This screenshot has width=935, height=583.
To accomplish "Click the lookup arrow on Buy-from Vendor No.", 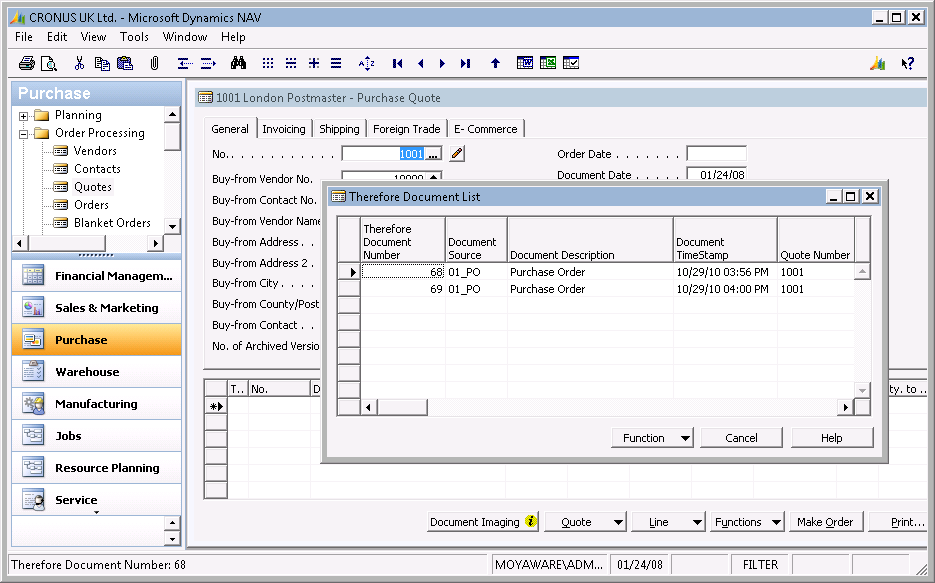I will (x=434, y=176).
